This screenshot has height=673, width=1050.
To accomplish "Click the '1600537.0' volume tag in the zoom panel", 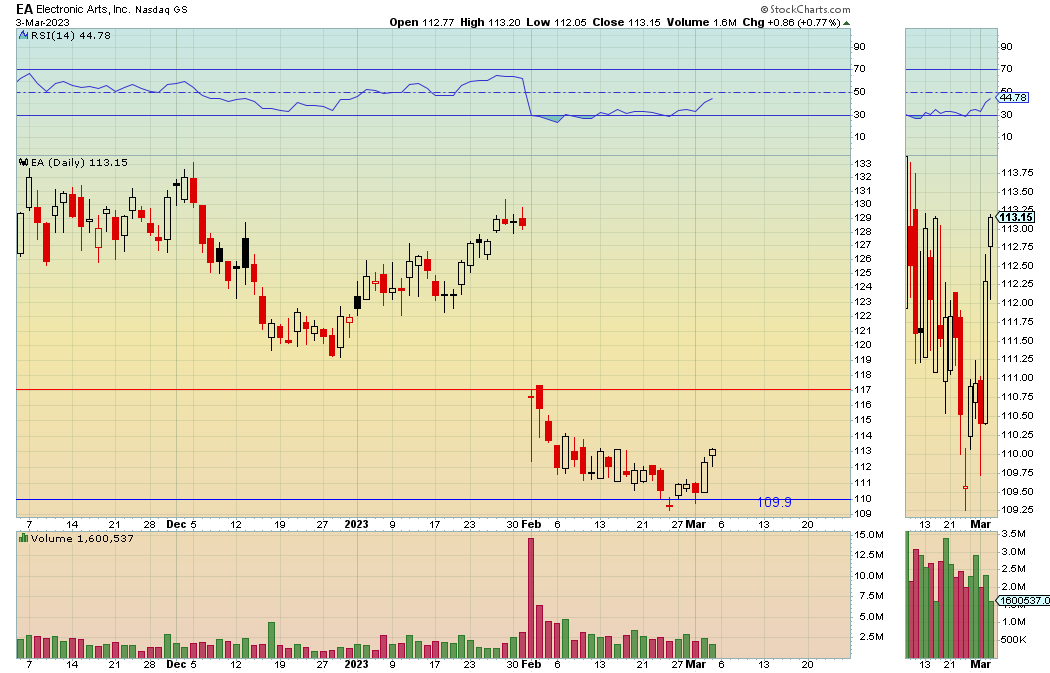I will tap(1024, 600).
